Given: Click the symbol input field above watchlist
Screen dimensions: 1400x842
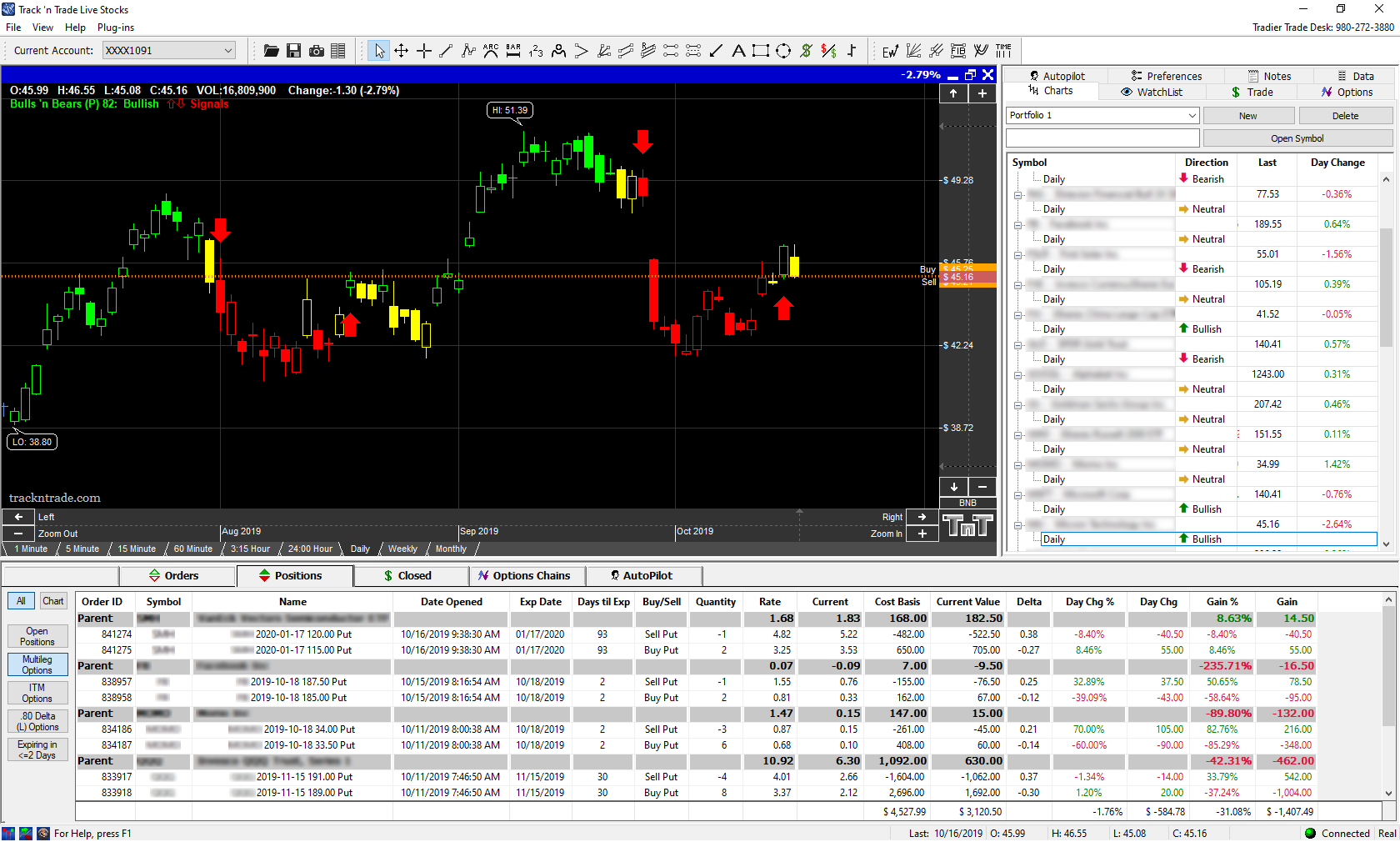Looking at the screenshot, I should (x=1102, y=138).
